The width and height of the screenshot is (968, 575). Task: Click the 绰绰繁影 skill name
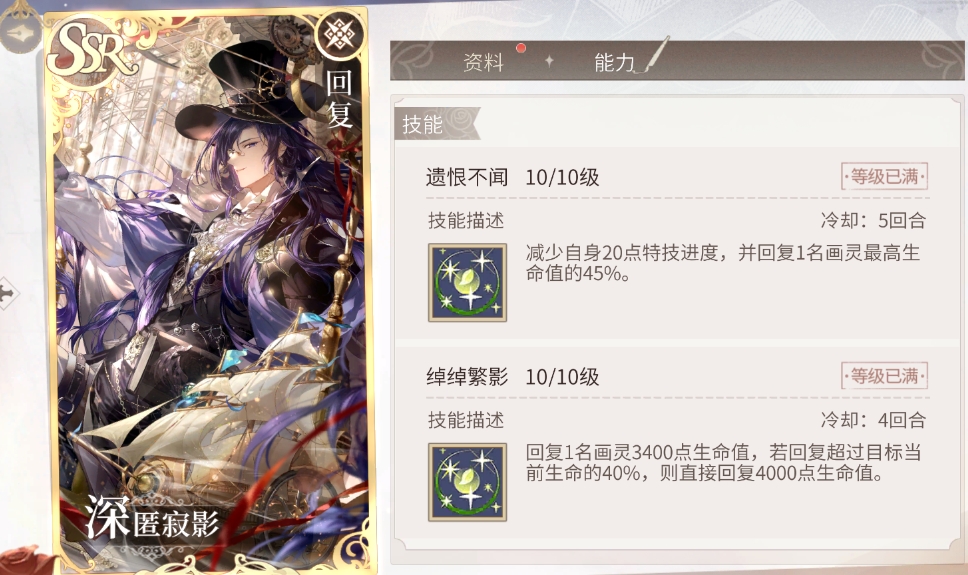pos(467,377)
